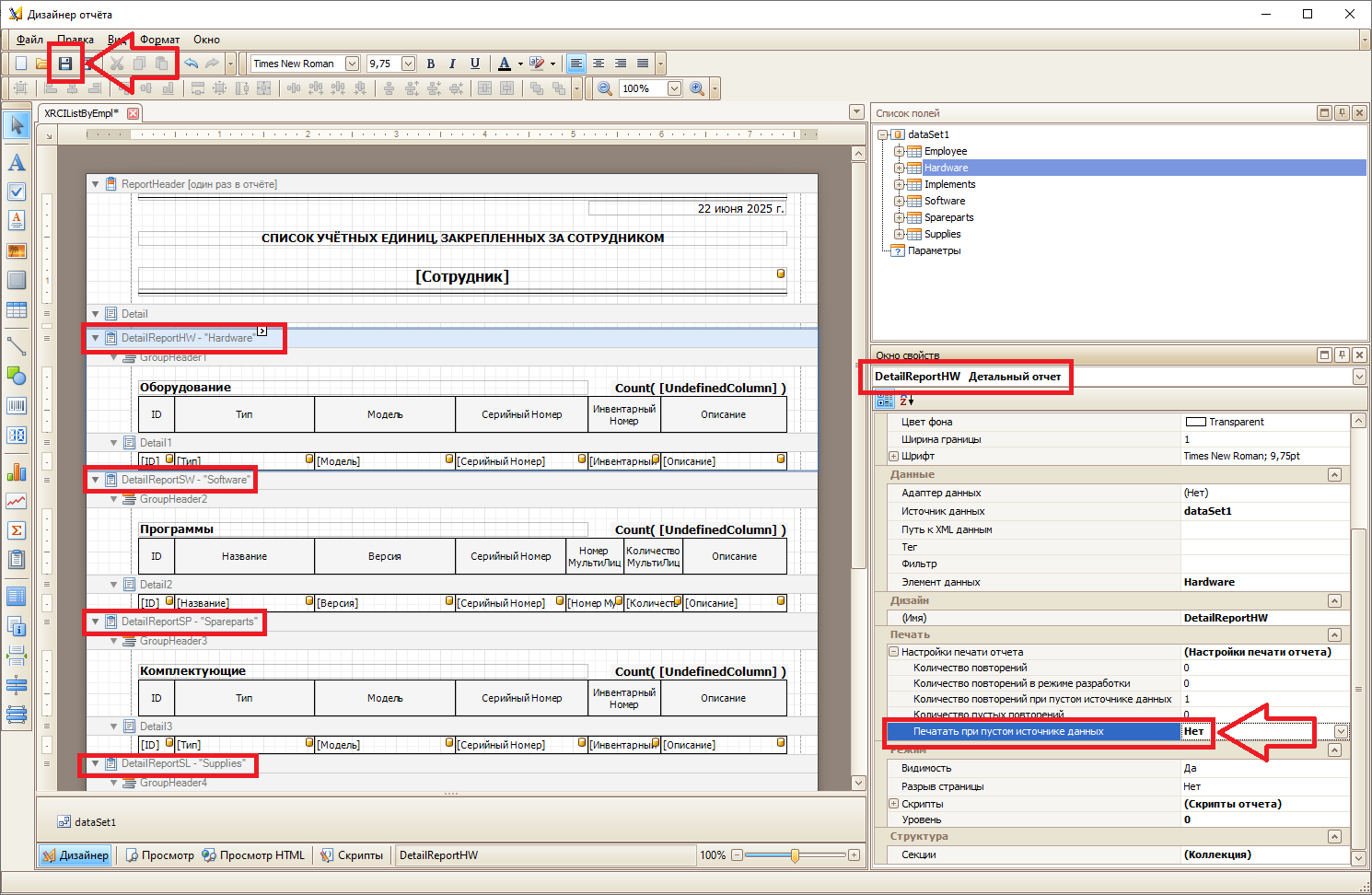Image resolution: width=1372 pixels, height=895 pixels.
Task: Collapse the ReportHeader band
Action: [95, 184]
